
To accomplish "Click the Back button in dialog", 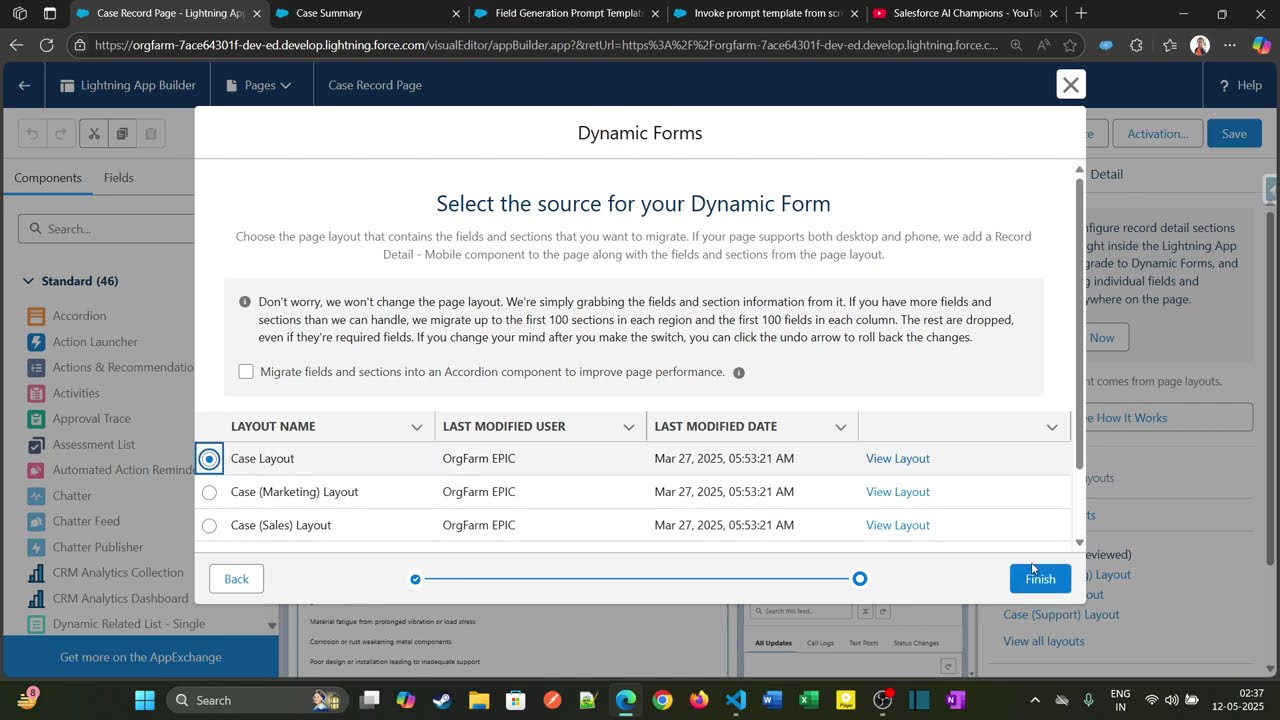I will click(236, 579).
